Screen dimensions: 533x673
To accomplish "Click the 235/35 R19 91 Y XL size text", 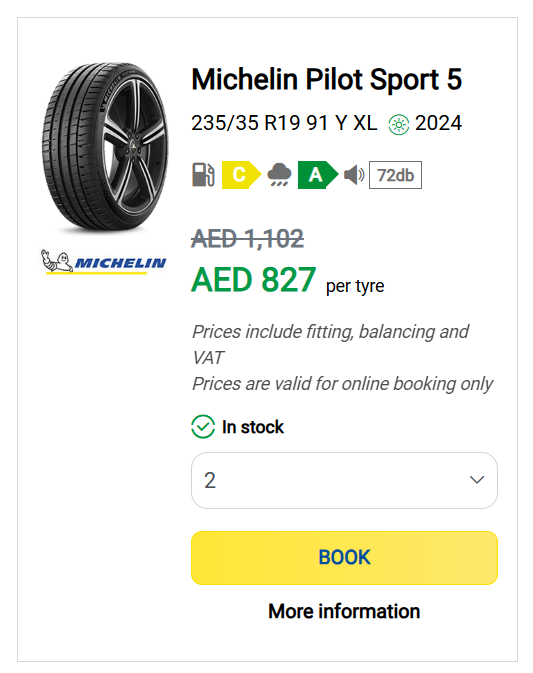I will pyautogui.click(x=284, y=123).
